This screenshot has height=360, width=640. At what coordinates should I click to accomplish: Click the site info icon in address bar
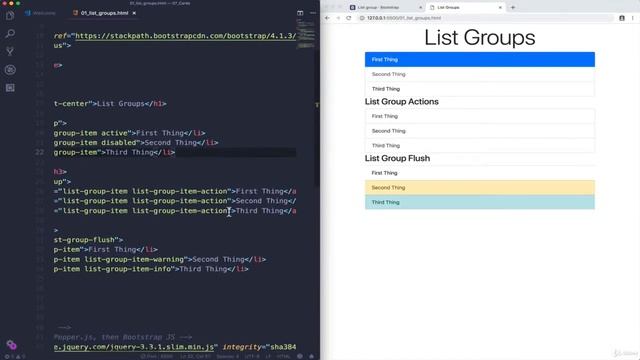pyautogui.click(x=362, y=18)
